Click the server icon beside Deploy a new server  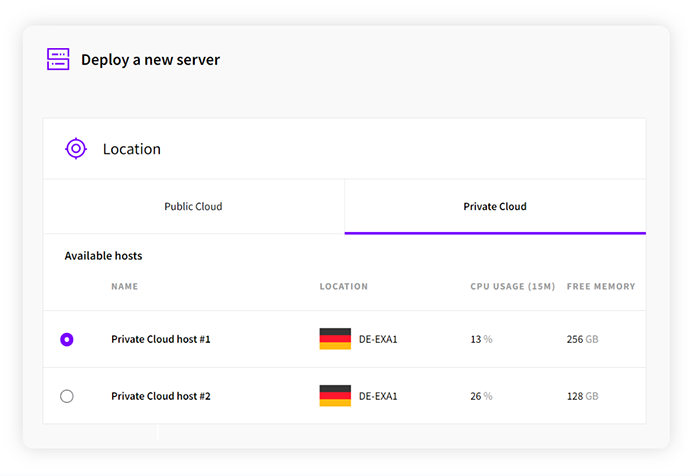(58, 59)
